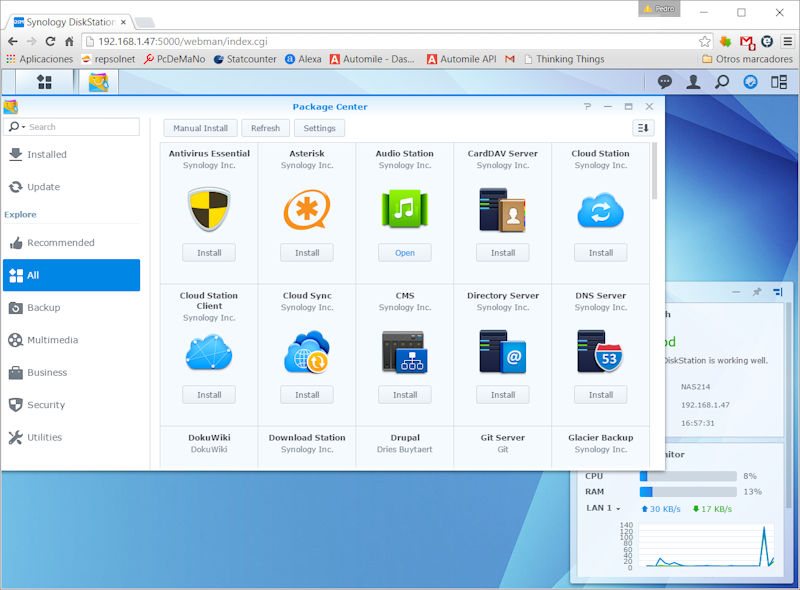The width and height of the screenshot is (800, 590).
Task: Toggle the package sort order icon
Action: click(643, 128)
